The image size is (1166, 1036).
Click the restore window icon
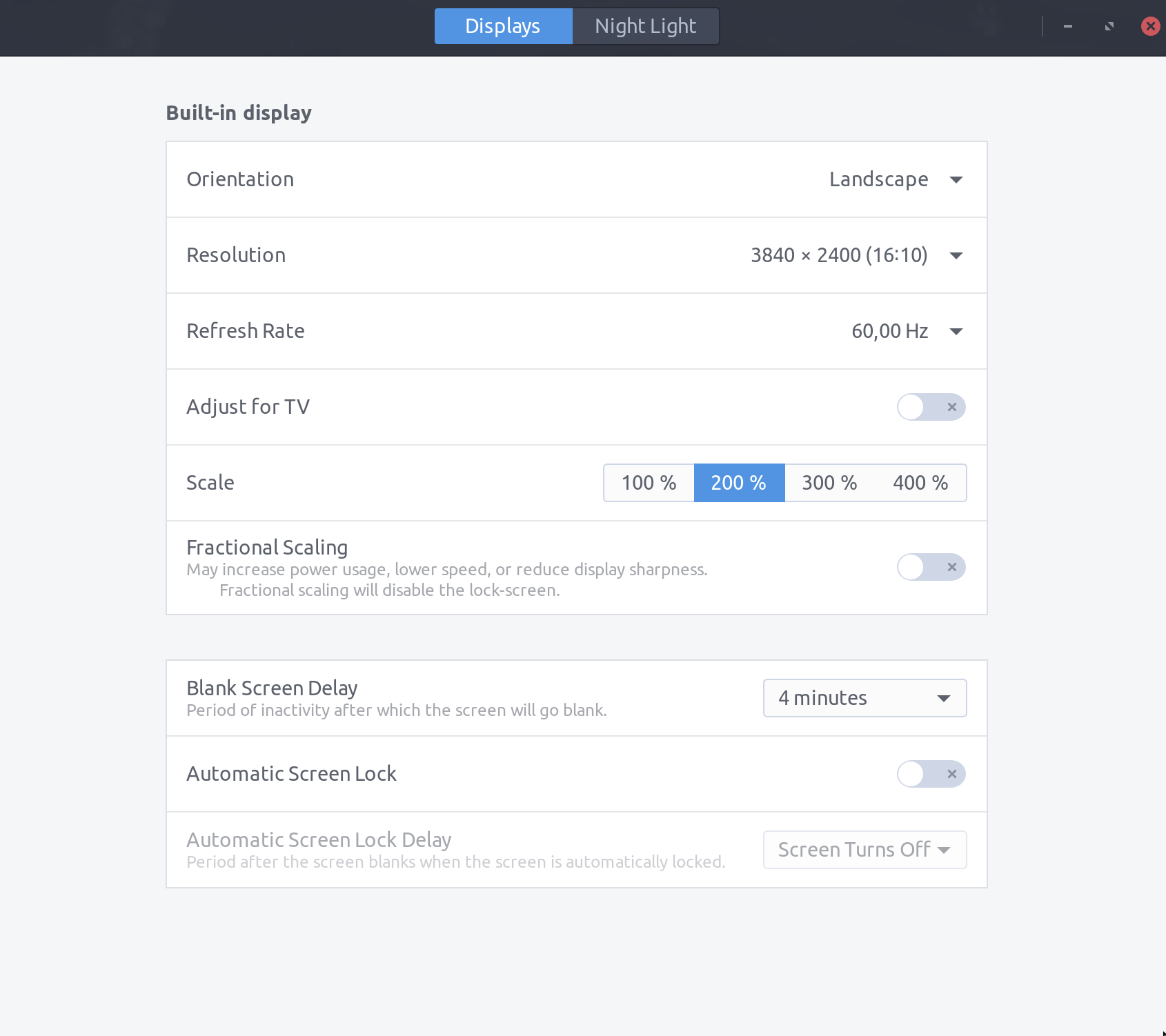(x=1109, y=26)
